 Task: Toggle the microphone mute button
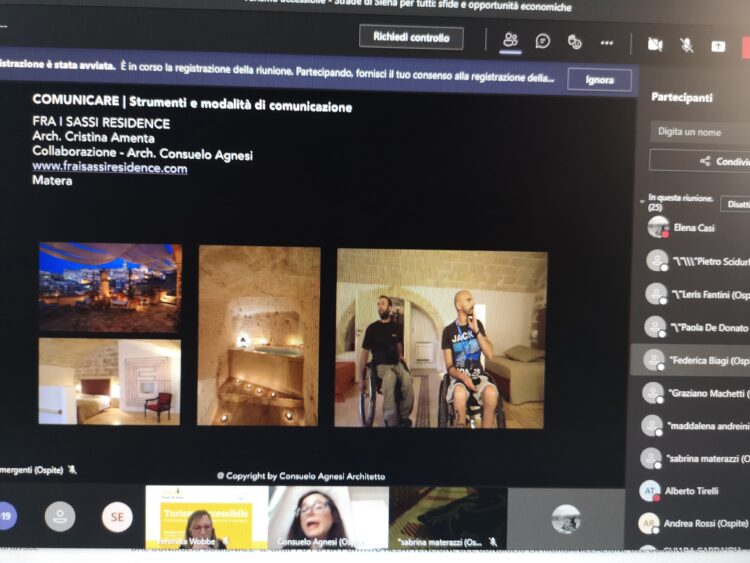[687, 45]
